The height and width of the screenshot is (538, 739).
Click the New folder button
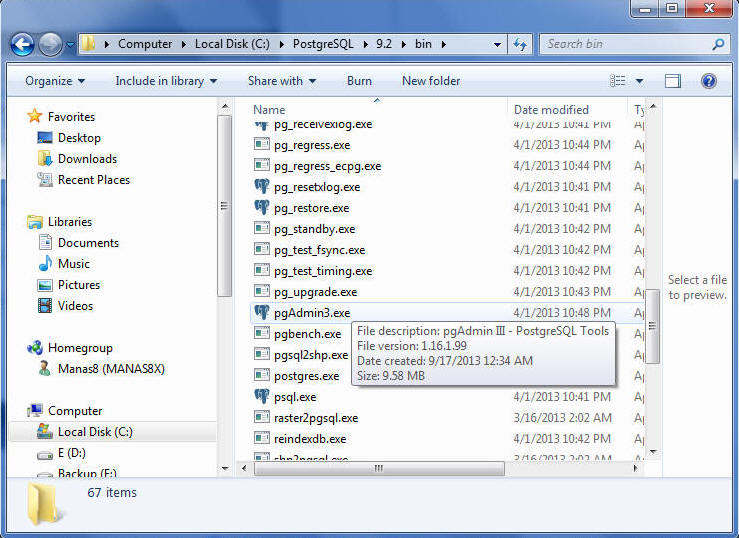(x=431, y=81)
